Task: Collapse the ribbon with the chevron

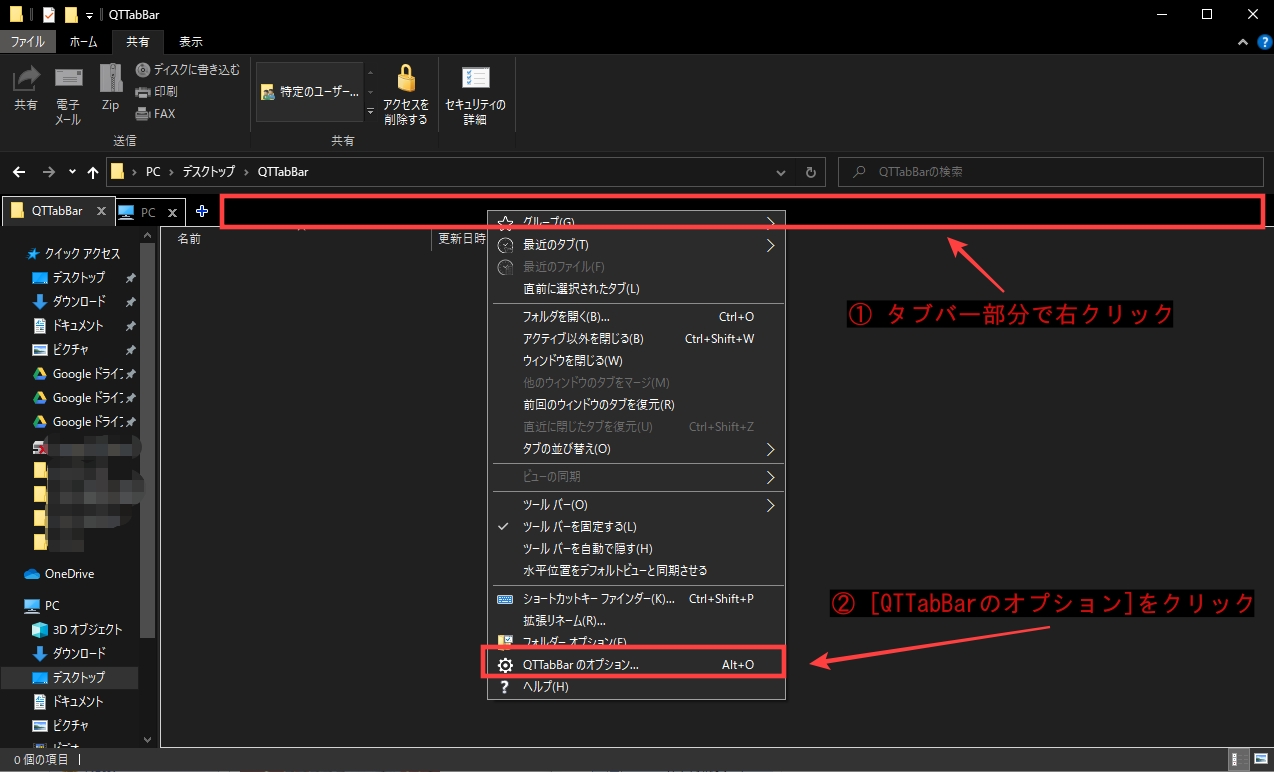Action: point(1242,42)
